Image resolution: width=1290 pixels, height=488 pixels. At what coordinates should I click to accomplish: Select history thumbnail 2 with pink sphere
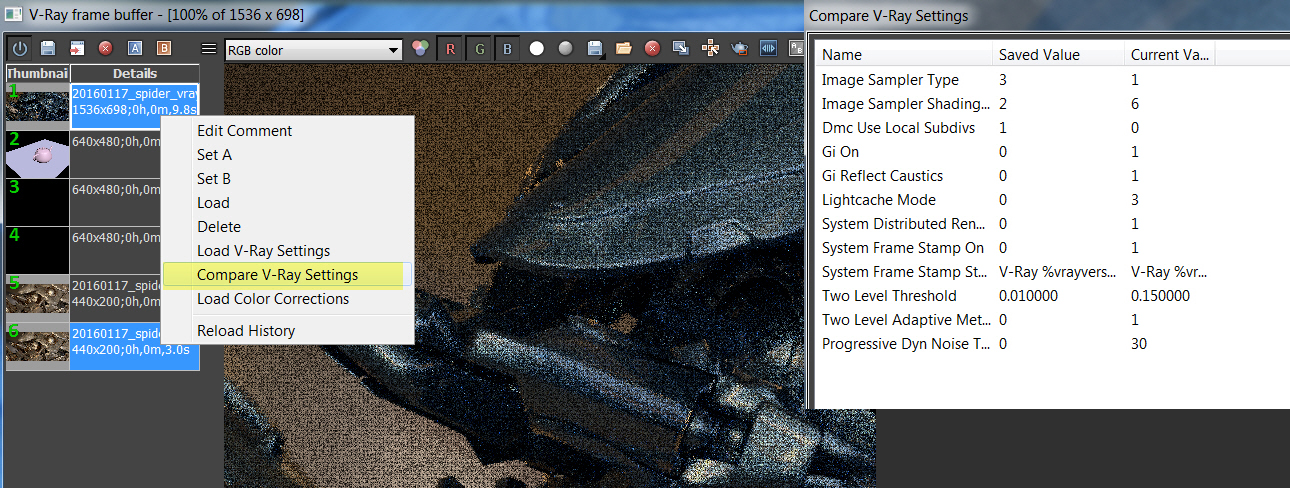click(x=38, y=154)
